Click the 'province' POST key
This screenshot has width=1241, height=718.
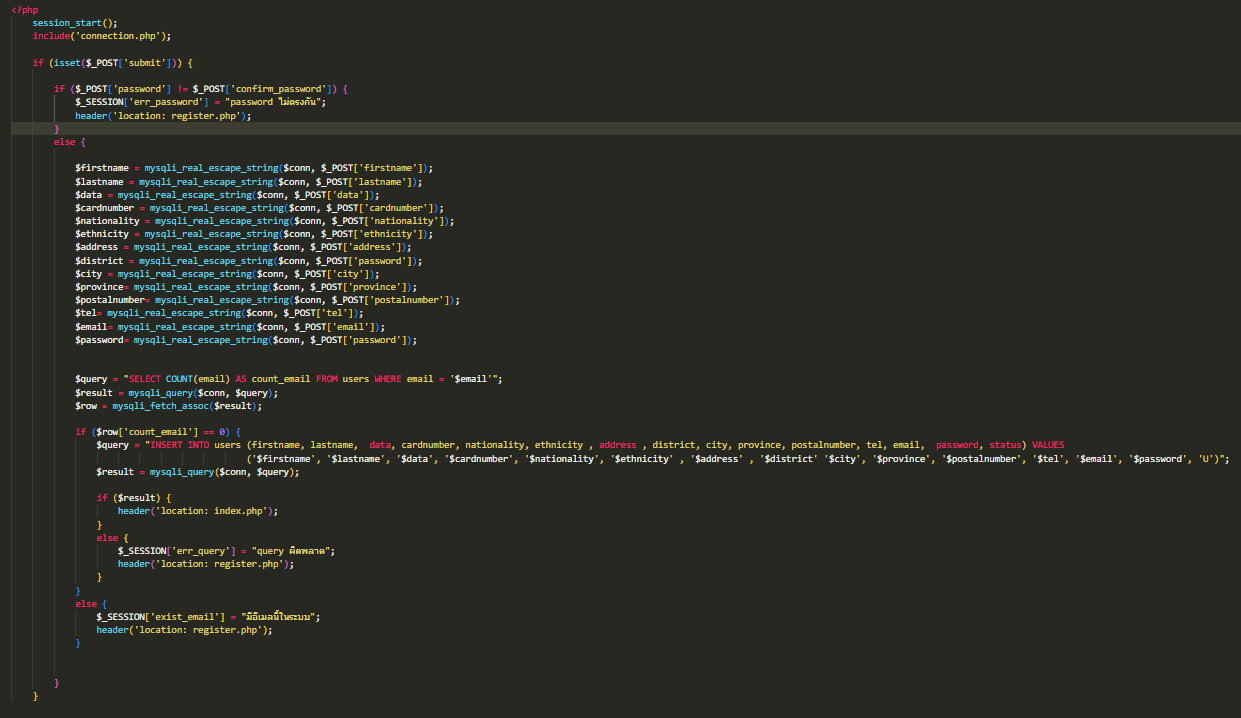tap(377, 287)
